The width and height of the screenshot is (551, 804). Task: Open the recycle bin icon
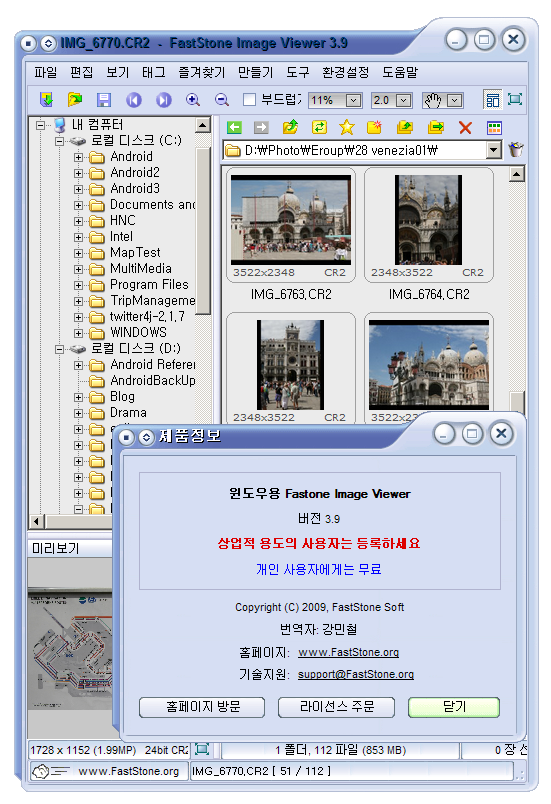[516, 150]
